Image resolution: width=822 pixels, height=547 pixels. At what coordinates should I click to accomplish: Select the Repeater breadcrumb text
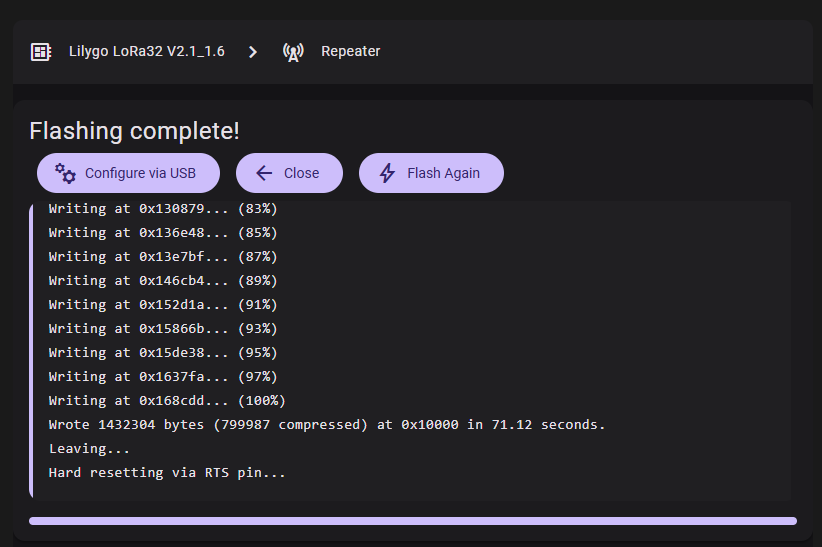(x=350, y=51)
